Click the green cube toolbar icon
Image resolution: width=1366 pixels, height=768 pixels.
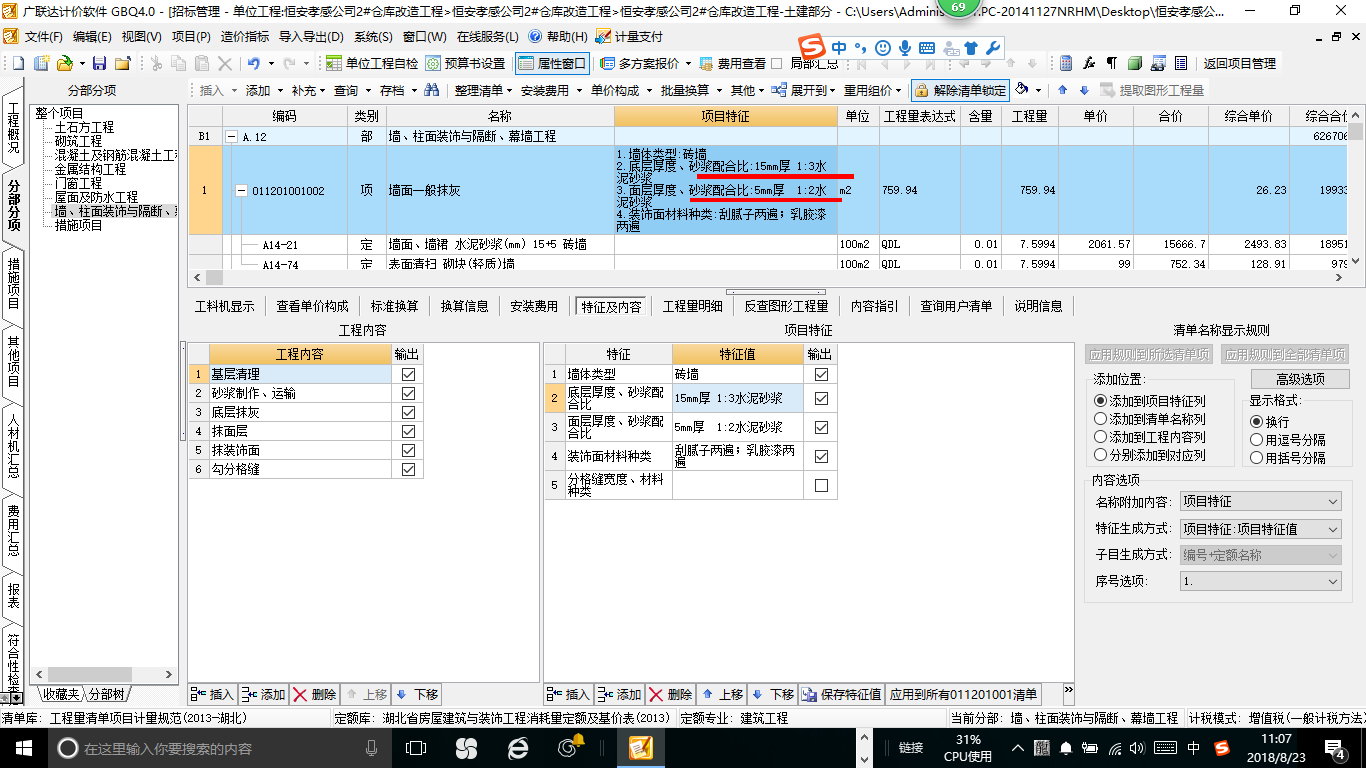coord(1135,63)
